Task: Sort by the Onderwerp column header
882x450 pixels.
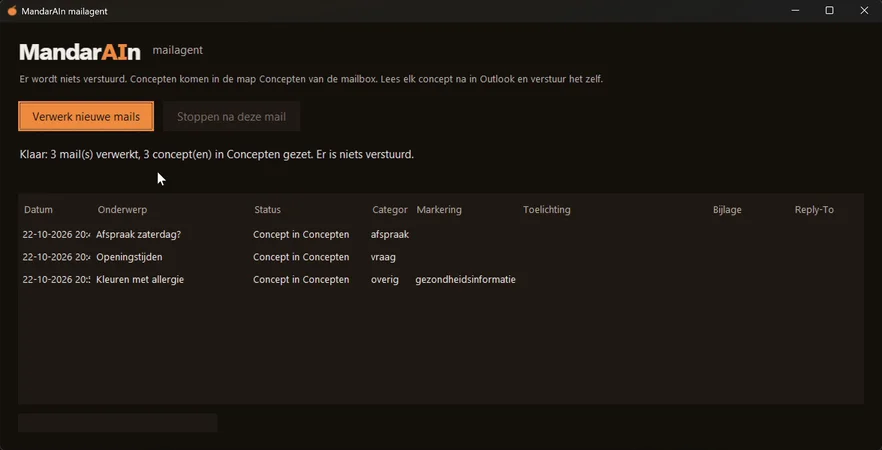Action: (x=122, y=209)
